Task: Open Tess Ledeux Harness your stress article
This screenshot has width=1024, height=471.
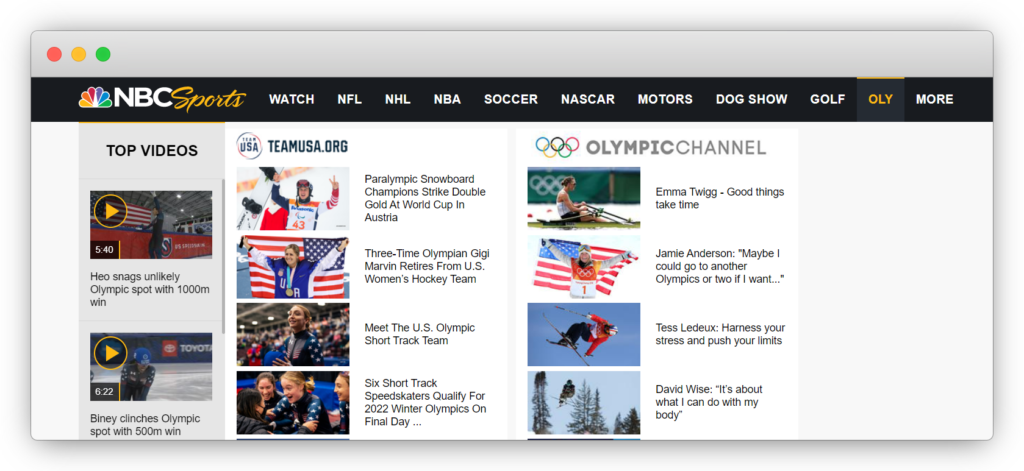Action: point(720,334)
